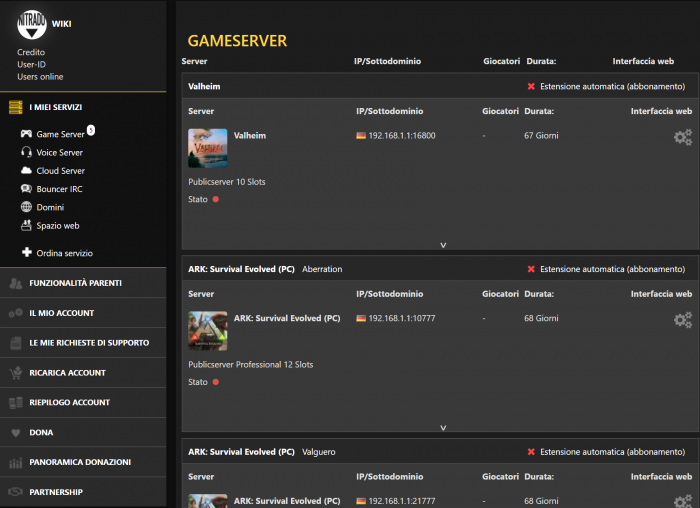Open RIEPILOGO ACCOUNT menu
This screenshot has width=700, height=508.
point(70,402)
